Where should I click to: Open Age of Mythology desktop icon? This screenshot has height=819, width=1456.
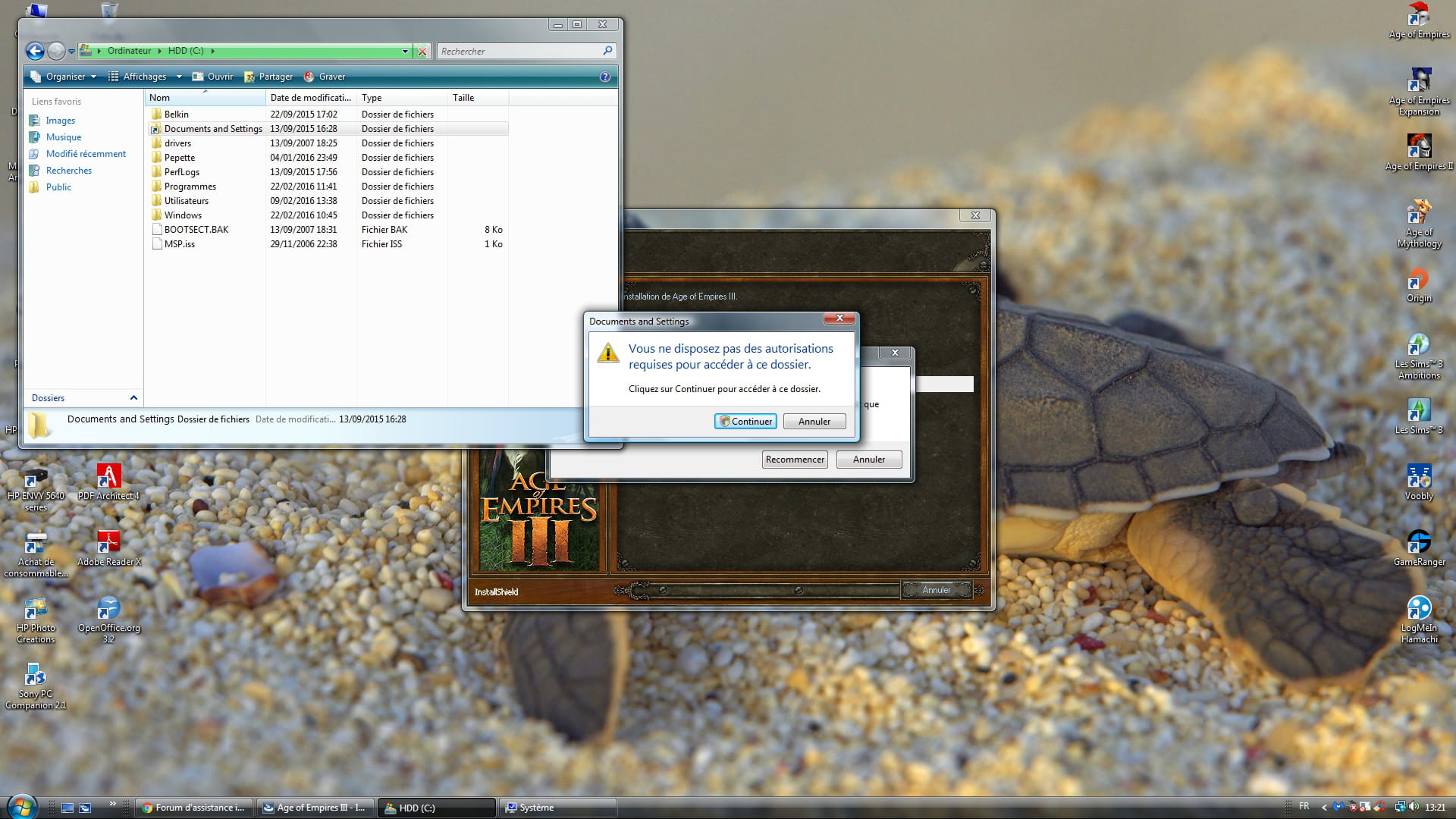point(1419,224)
